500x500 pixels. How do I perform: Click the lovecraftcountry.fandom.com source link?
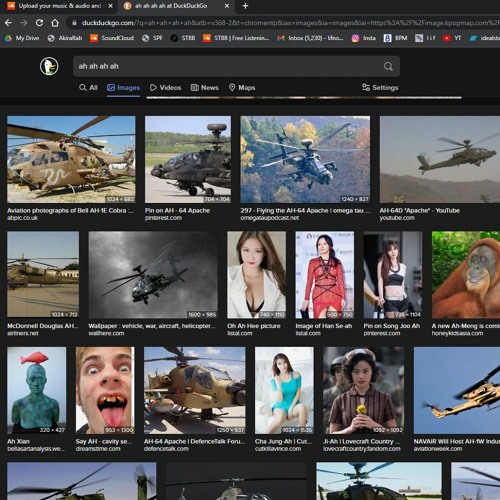[x=362, y=449]
